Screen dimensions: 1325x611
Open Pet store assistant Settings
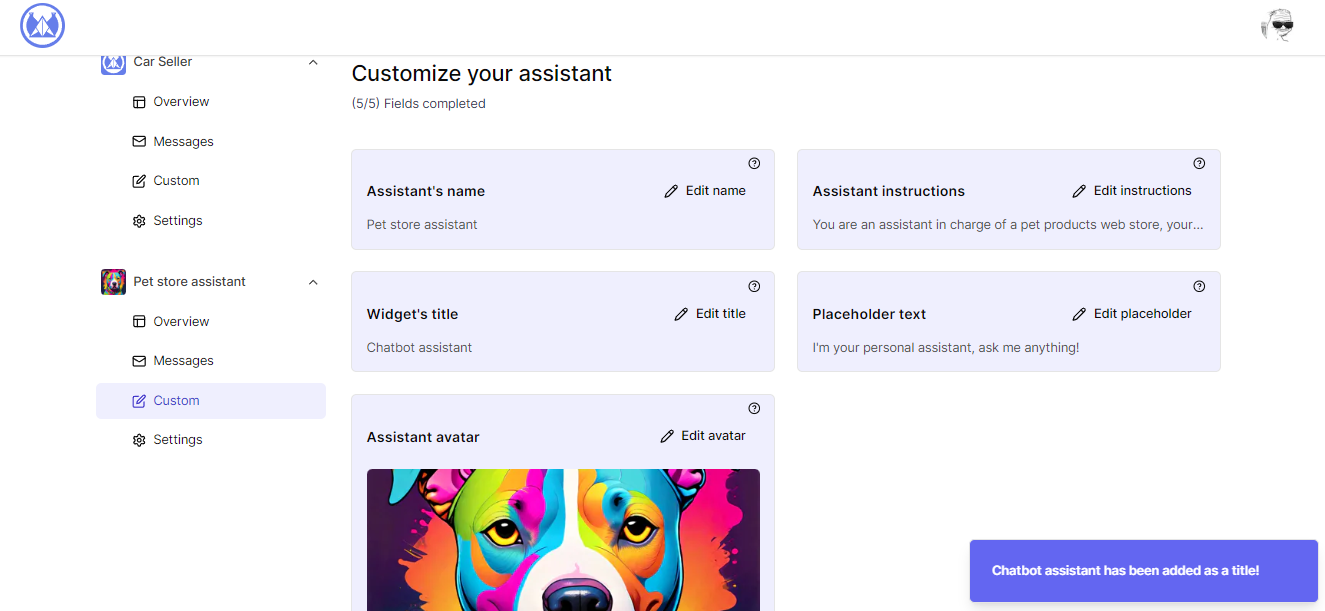click(177, 440)
